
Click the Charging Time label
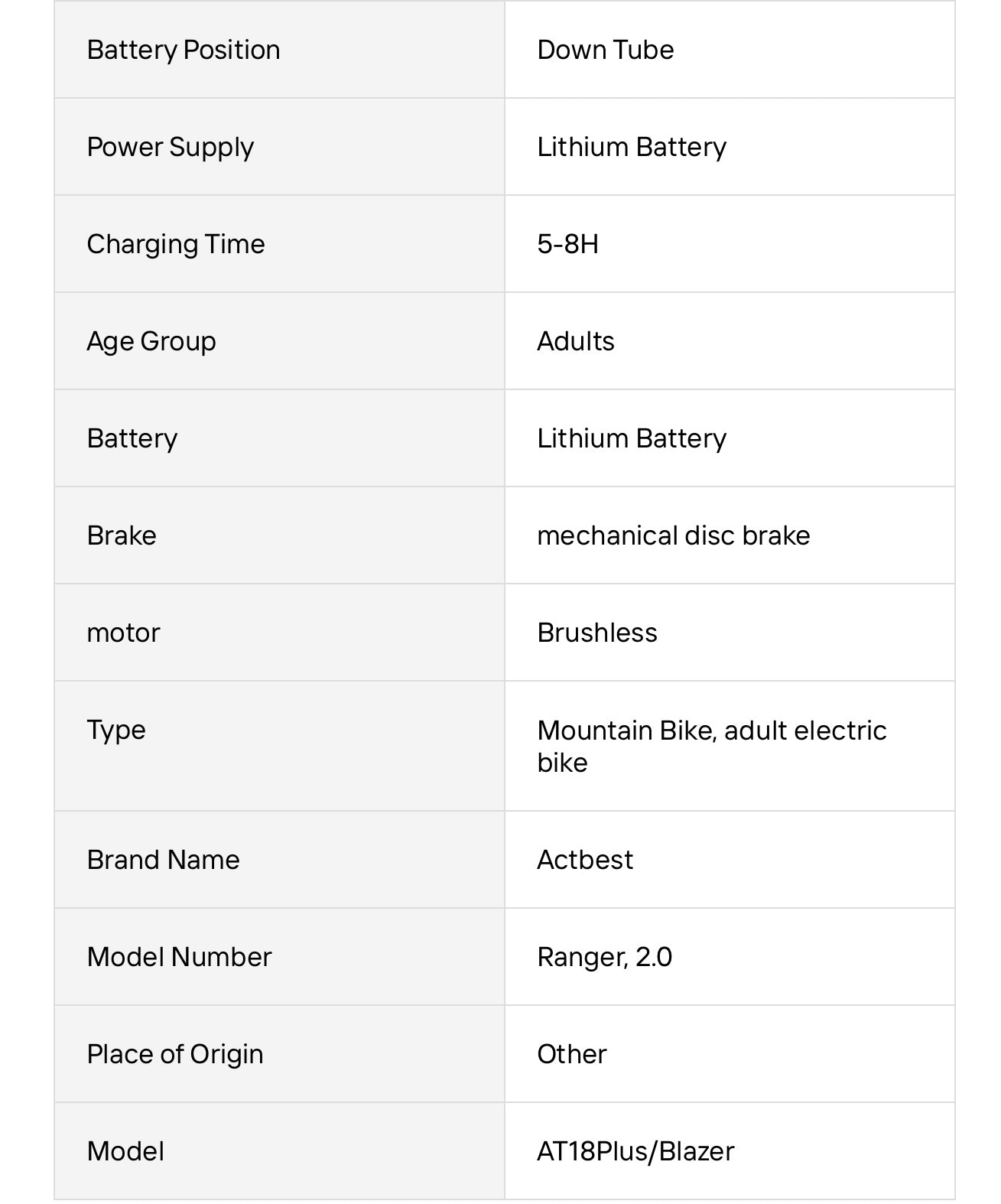click(176, 244)
